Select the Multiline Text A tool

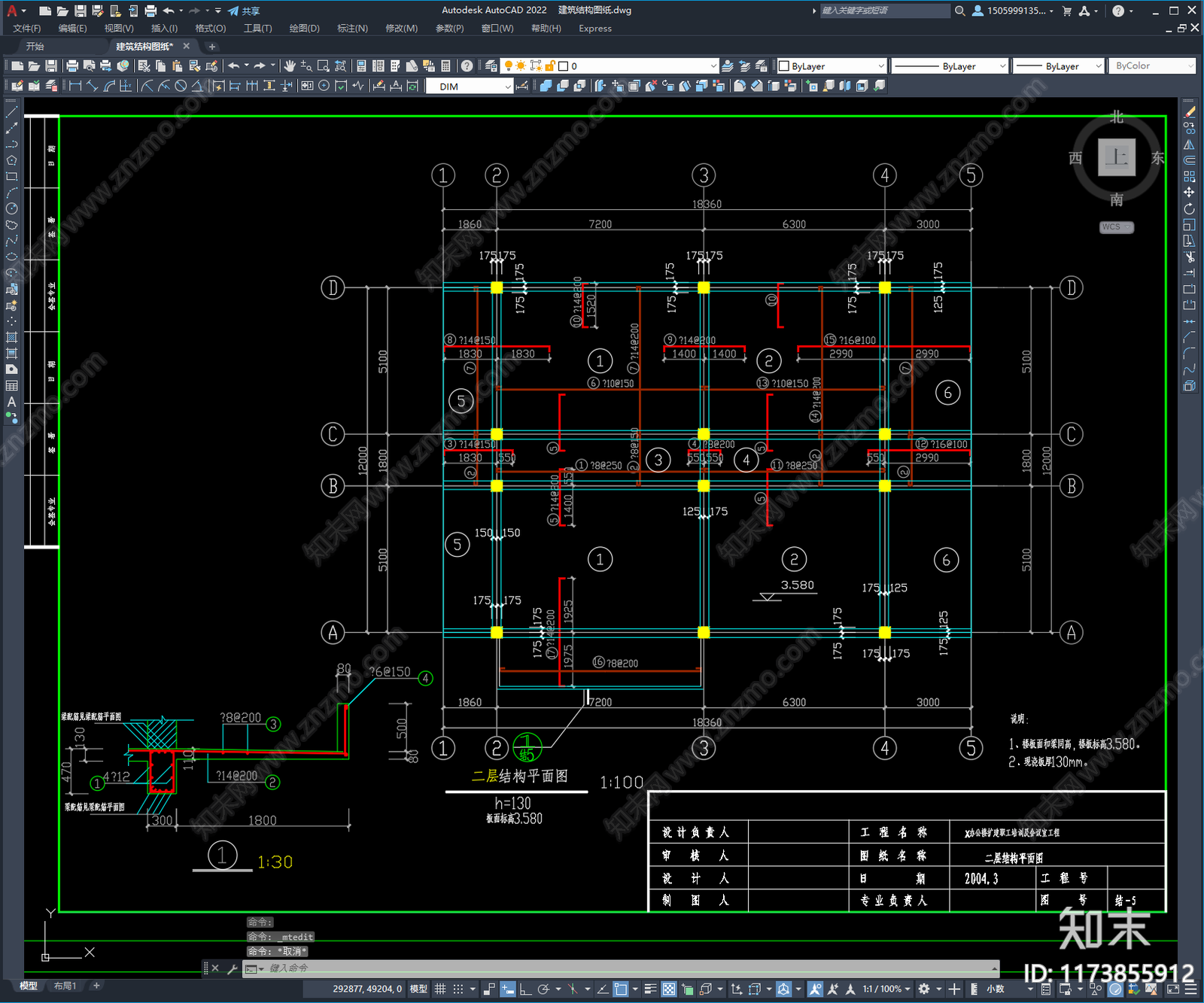11,402
